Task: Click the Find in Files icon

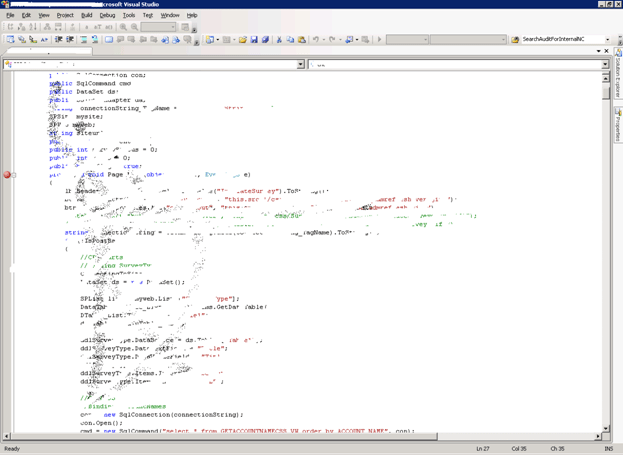Action: click(515, 39)
